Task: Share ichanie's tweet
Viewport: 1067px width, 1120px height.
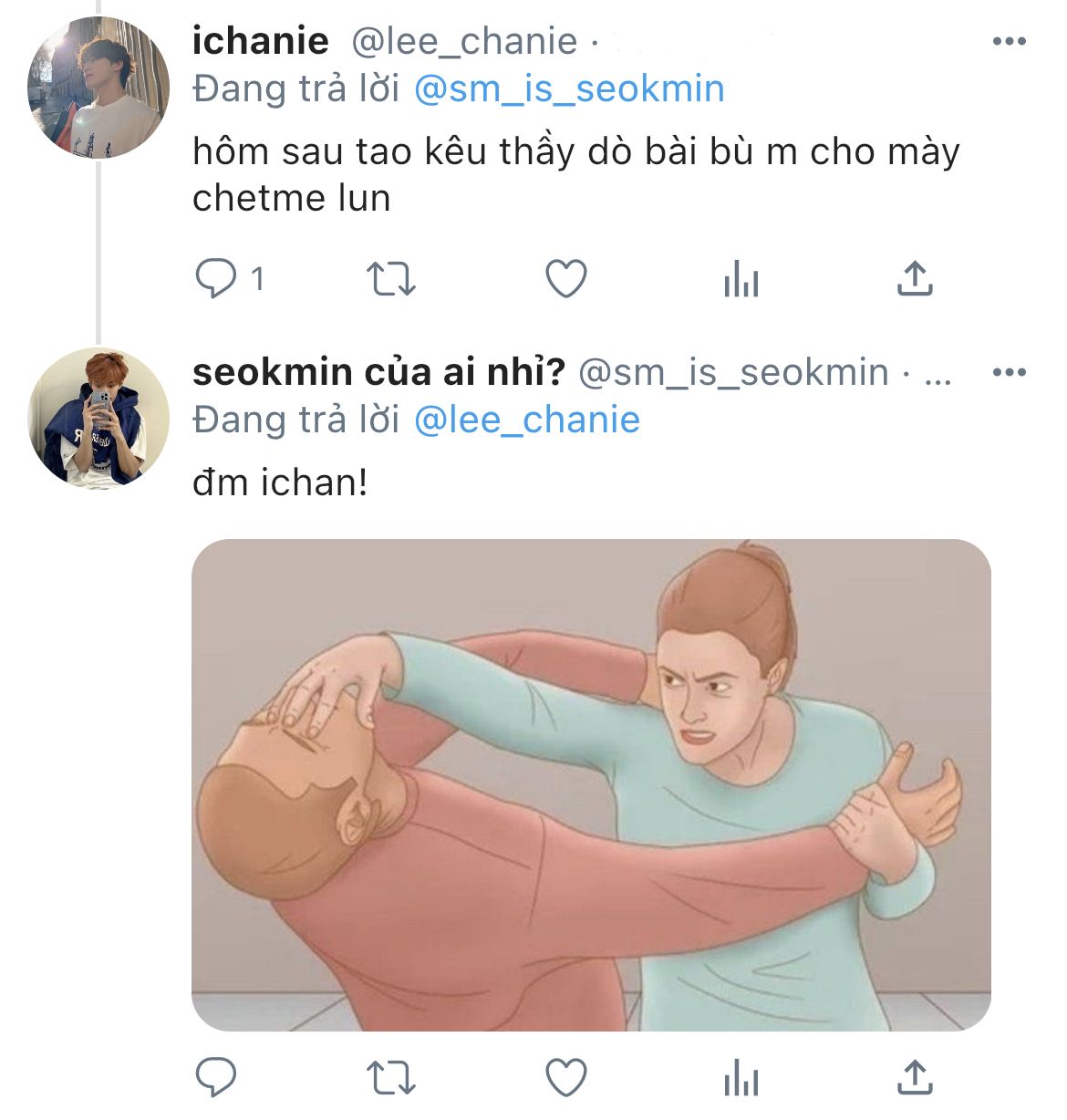Action: click(915, 279)
